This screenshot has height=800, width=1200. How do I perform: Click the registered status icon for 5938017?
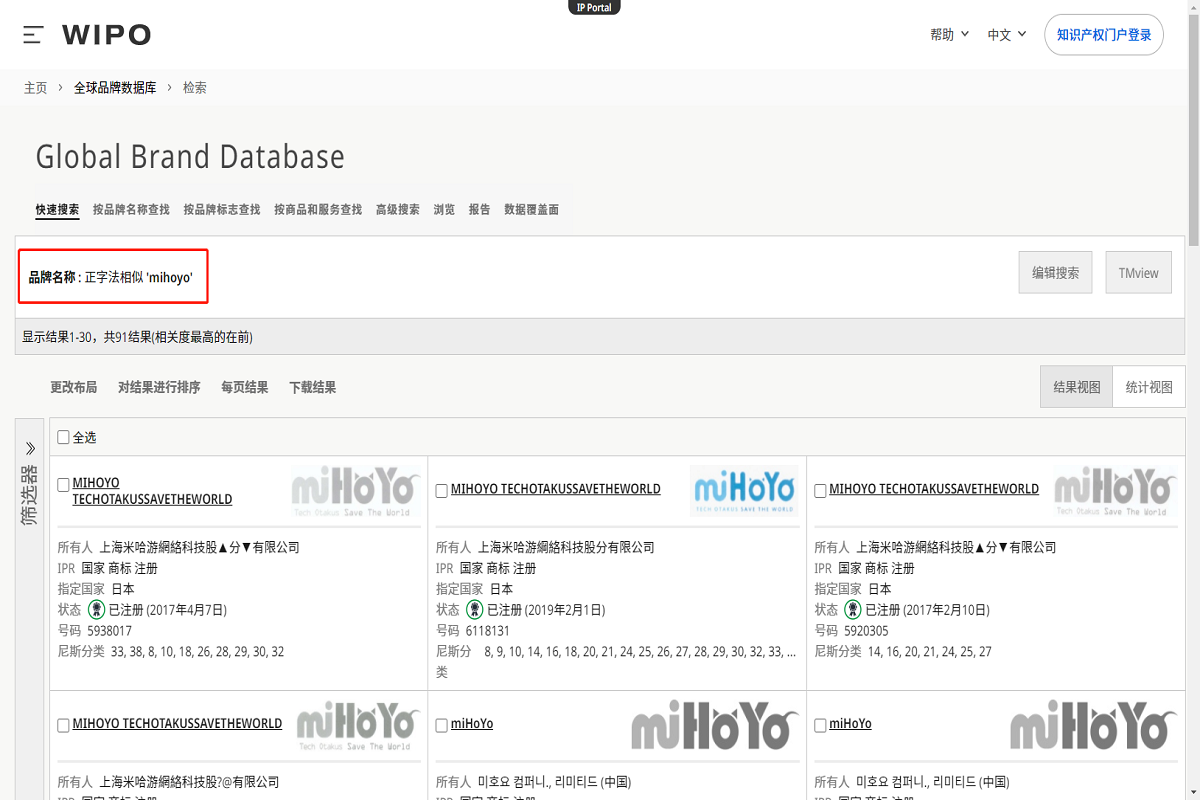tap(96, 609)
